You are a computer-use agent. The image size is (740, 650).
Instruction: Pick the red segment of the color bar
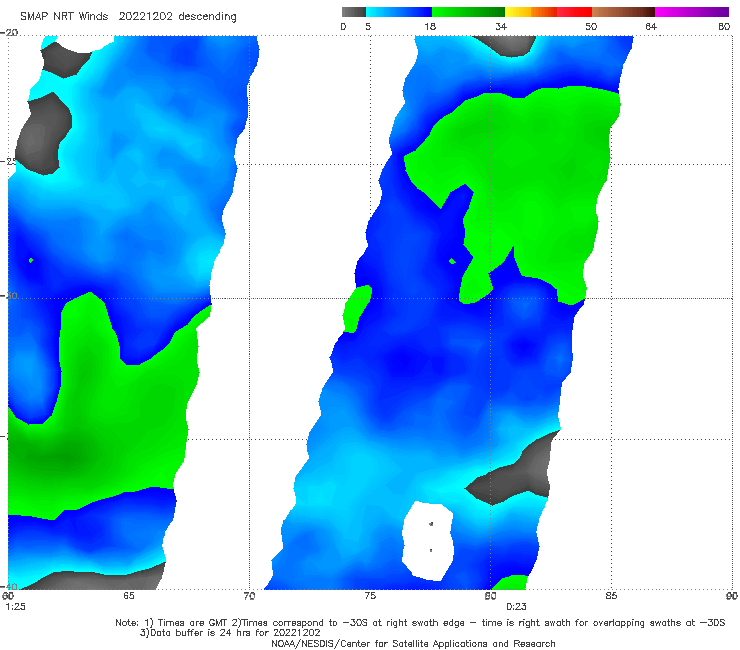574,12
